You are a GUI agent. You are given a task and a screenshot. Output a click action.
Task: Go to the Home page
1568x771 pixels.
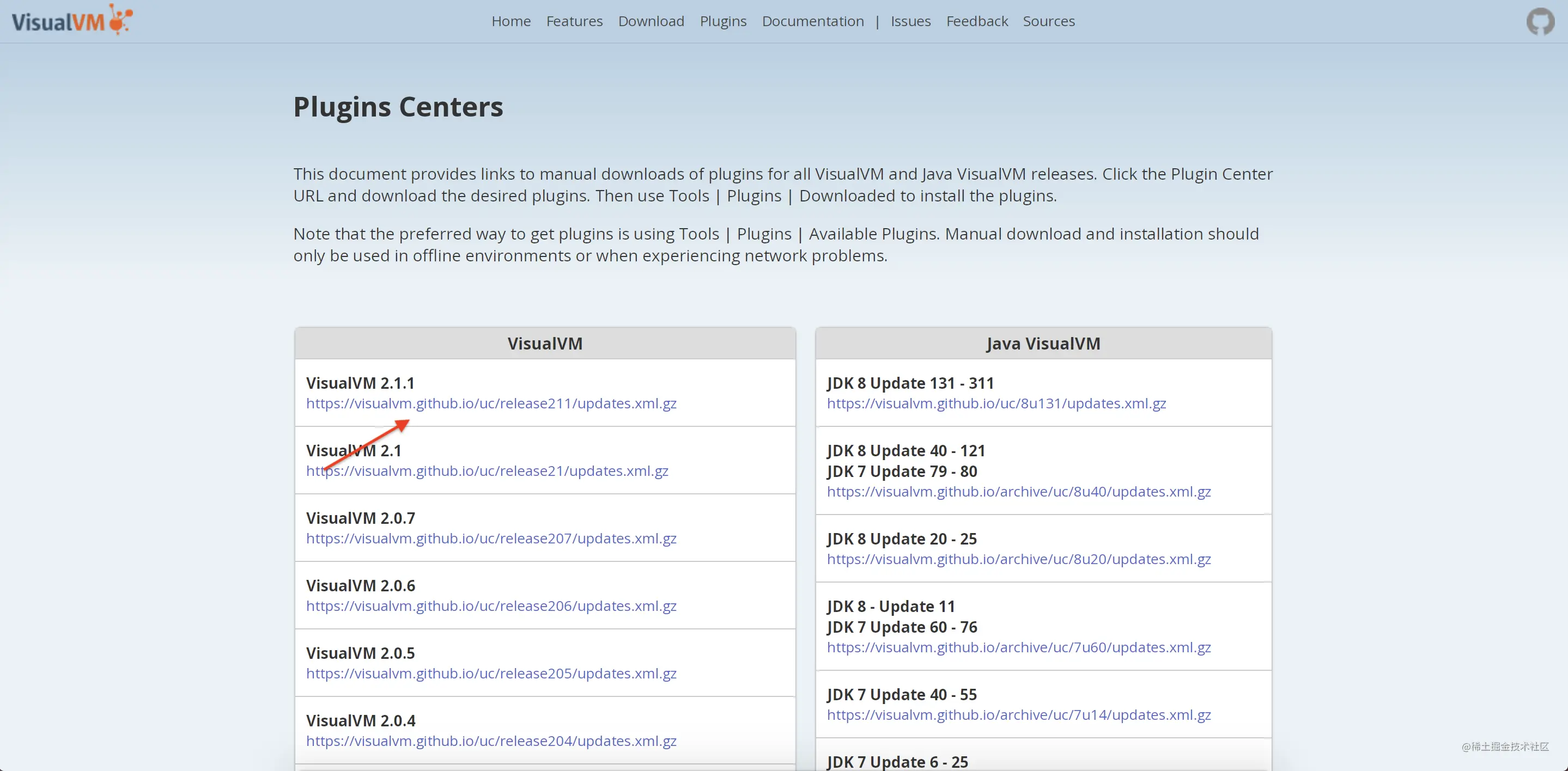coord(510,21)
